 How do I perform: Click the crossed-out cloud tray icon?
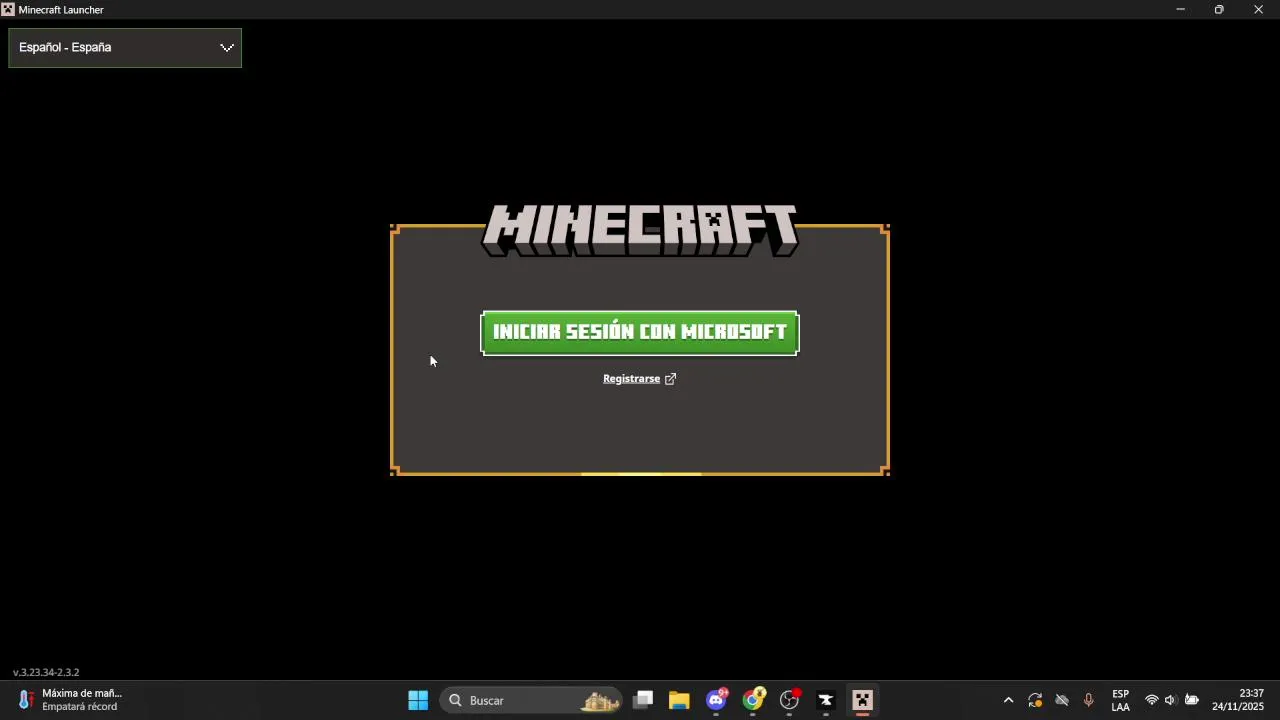coord(1062,700)
